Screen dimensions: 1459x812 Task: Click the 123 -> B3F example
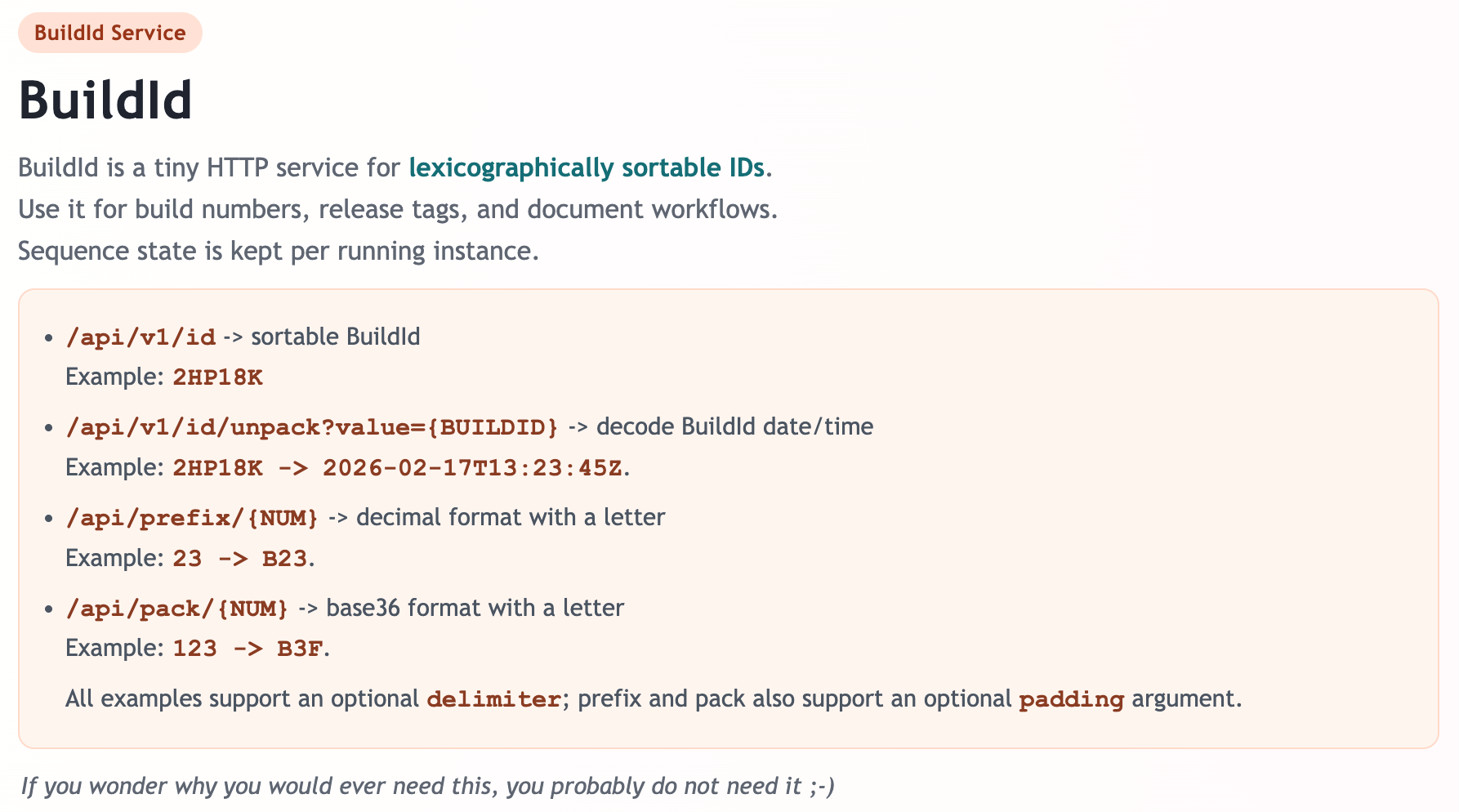click(247, 649)
